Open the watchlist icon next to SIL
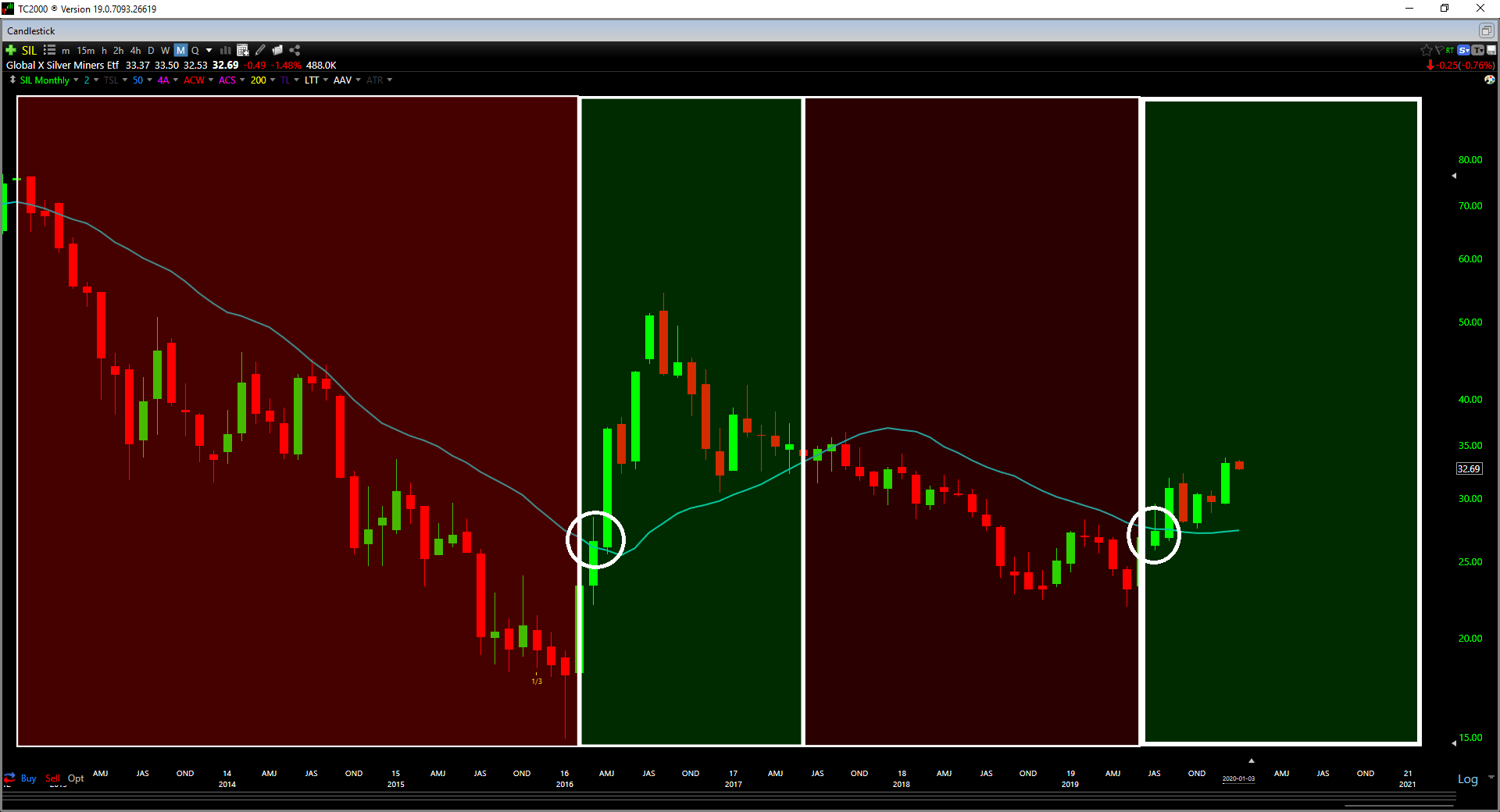This screenshot has height=812, width=1500. 49,50
